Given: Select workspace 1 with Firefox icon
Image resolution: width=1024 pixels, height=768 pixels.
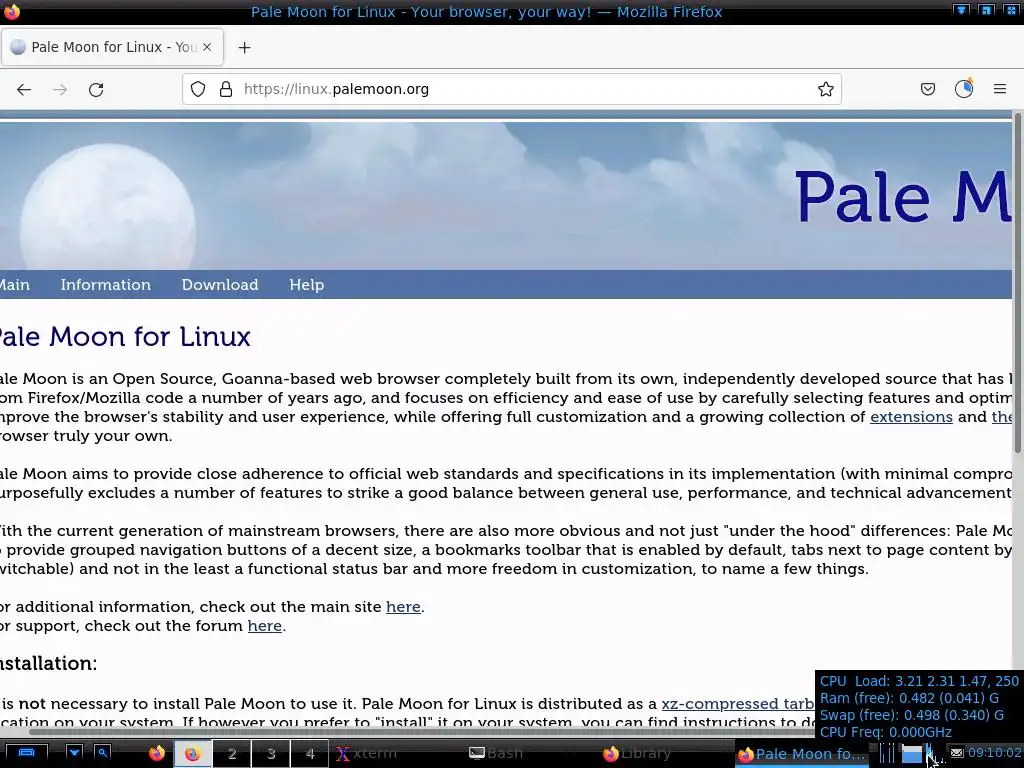Looking at the screenshot, I should tap(192, 754).
